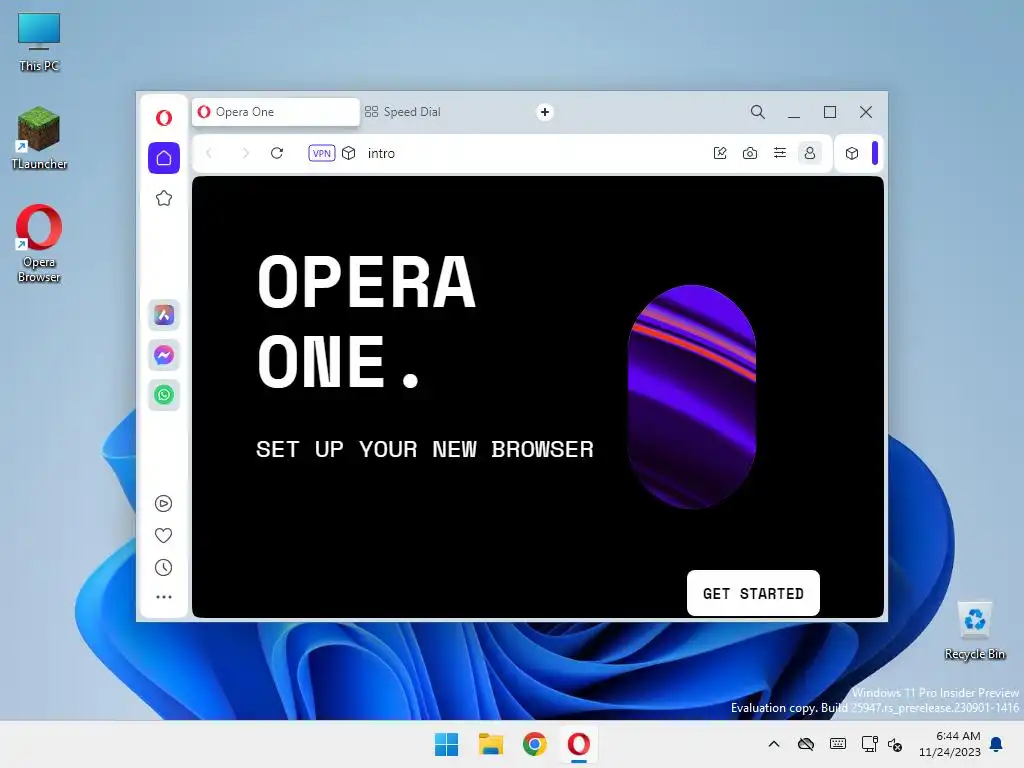The width and height of the screenshot is (1024, 768).
Task: Open the Windows Start menu
Action: [447, 744]
